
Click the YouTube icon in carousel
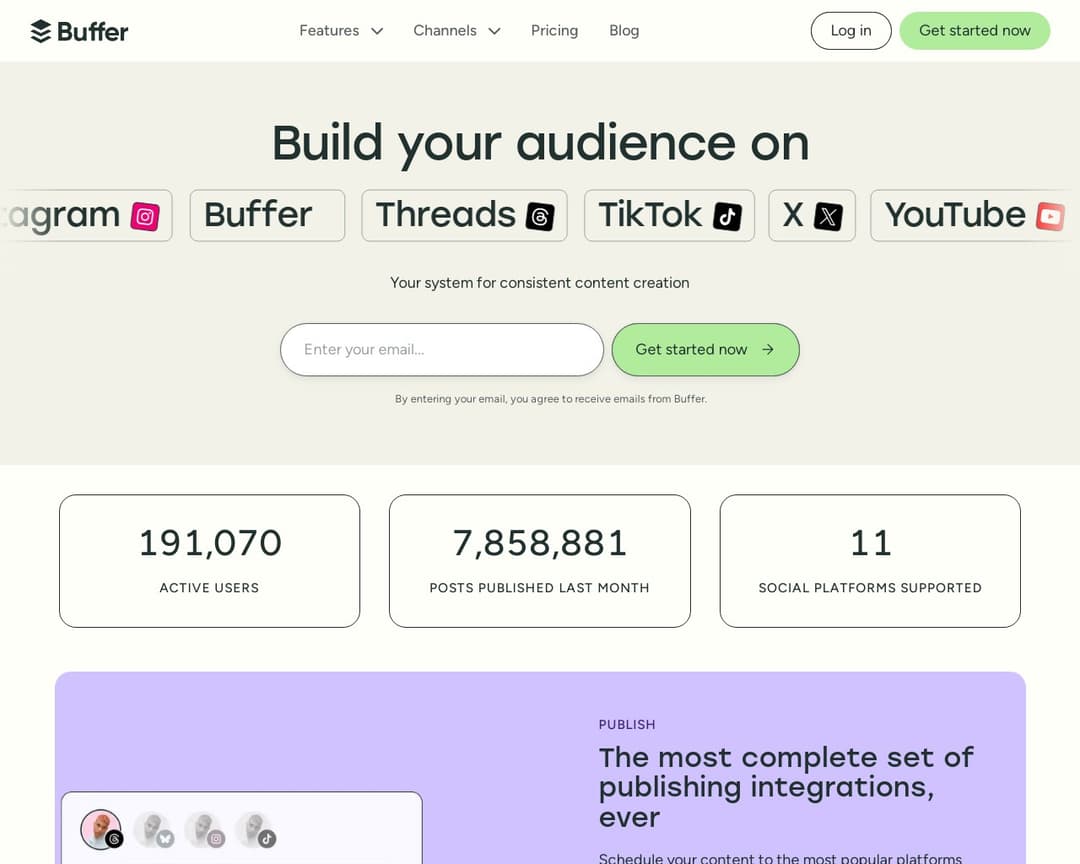(1050, 216)
